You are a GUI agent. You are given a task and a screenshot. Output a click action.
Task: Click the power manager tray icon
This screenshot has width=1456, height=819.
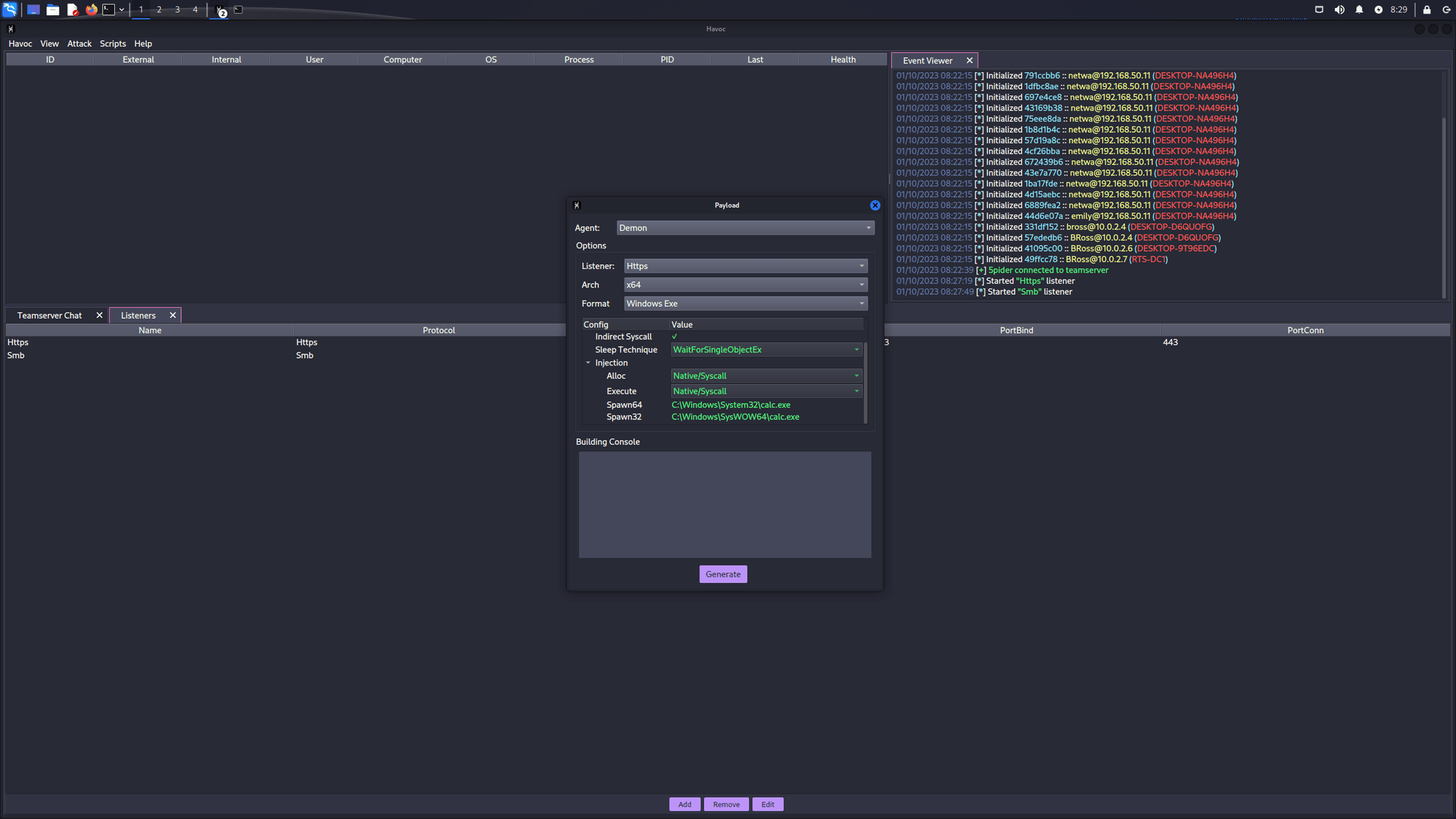[x=1378, y=9]
